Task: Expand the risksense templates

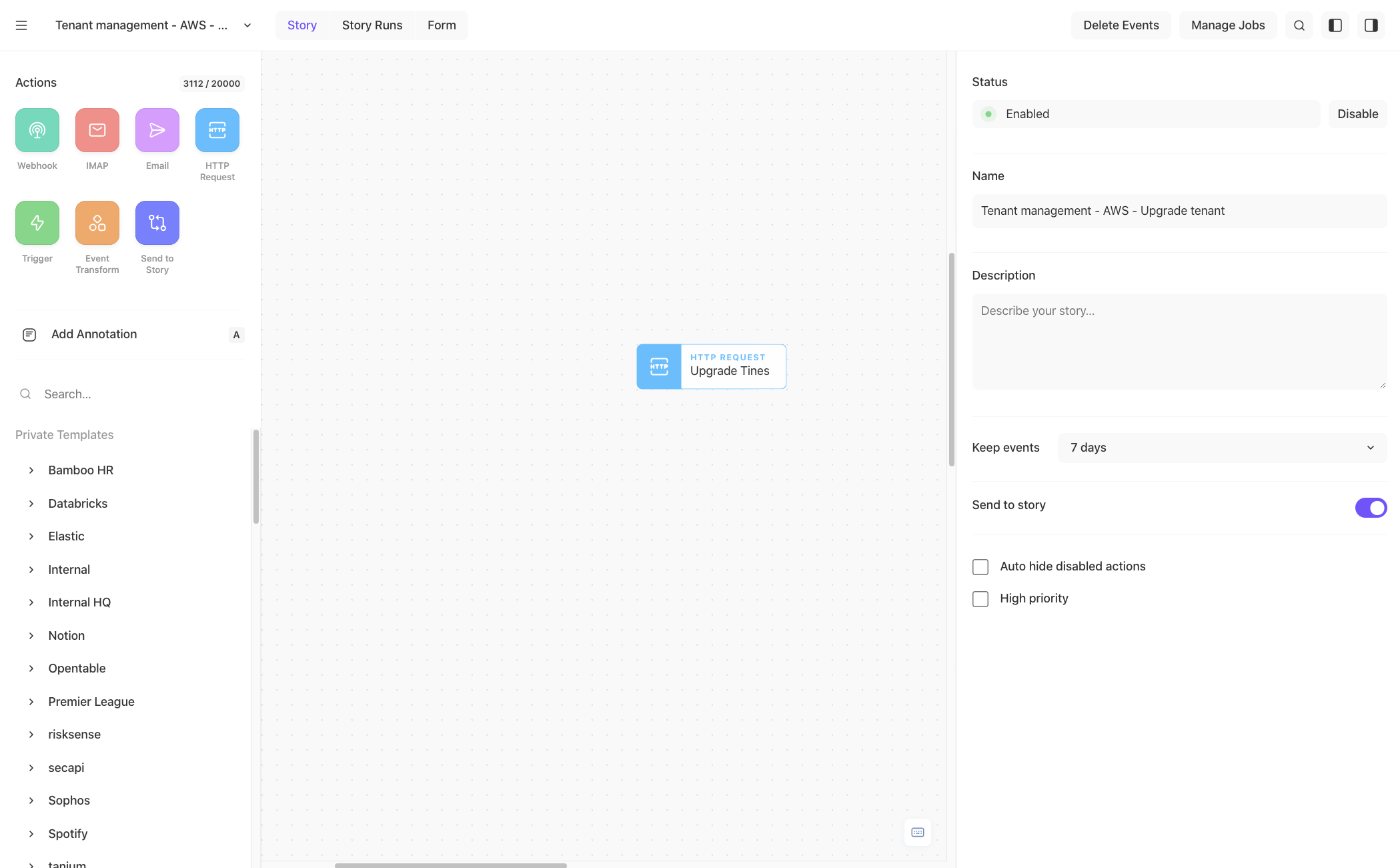Action: (x=31, y=735)
